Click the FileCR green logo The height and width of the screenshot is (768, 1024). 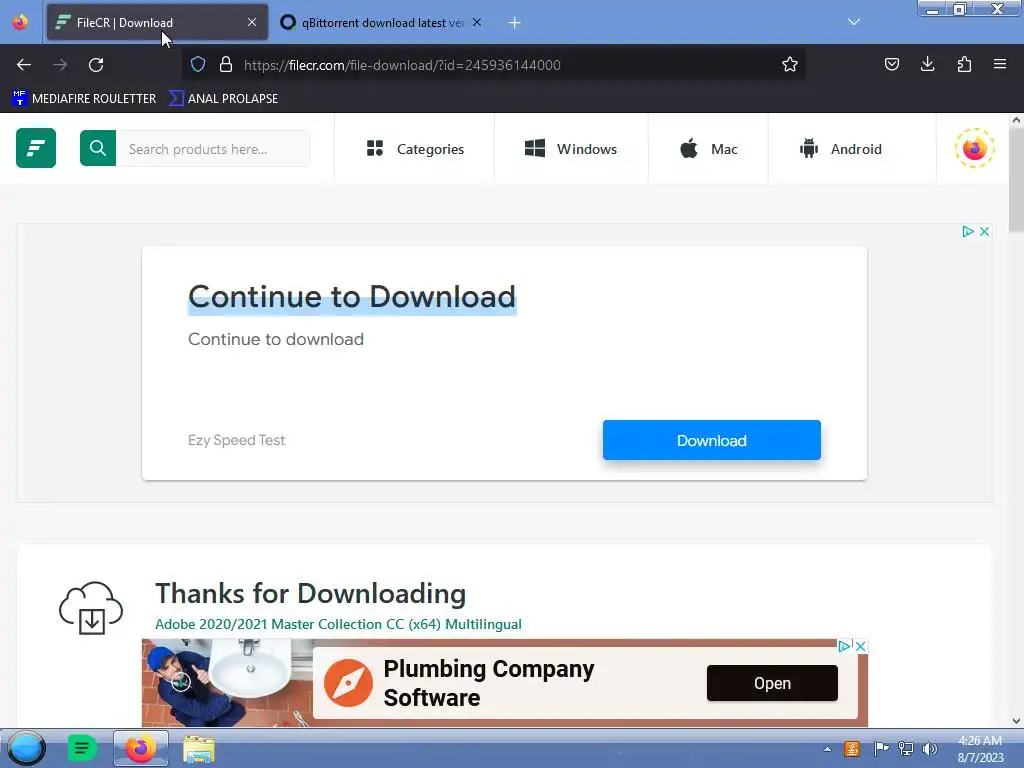click(36, 148)
